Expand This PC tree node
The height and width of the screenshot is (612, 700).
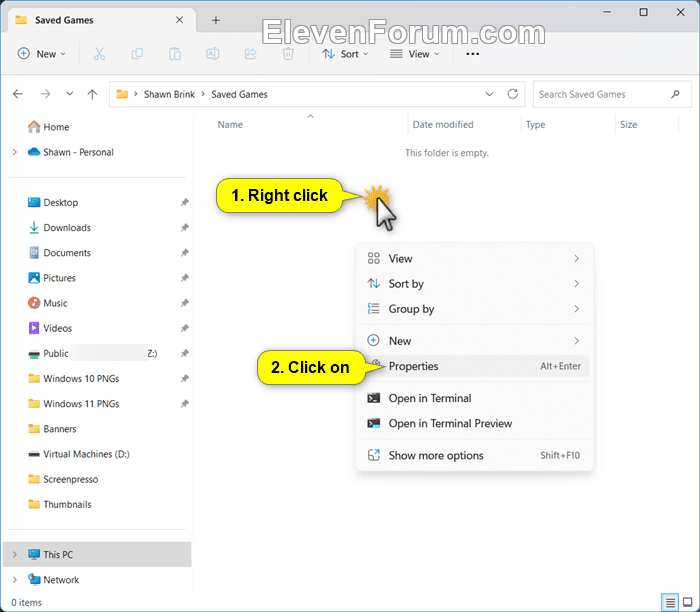[x=15, y=554]
